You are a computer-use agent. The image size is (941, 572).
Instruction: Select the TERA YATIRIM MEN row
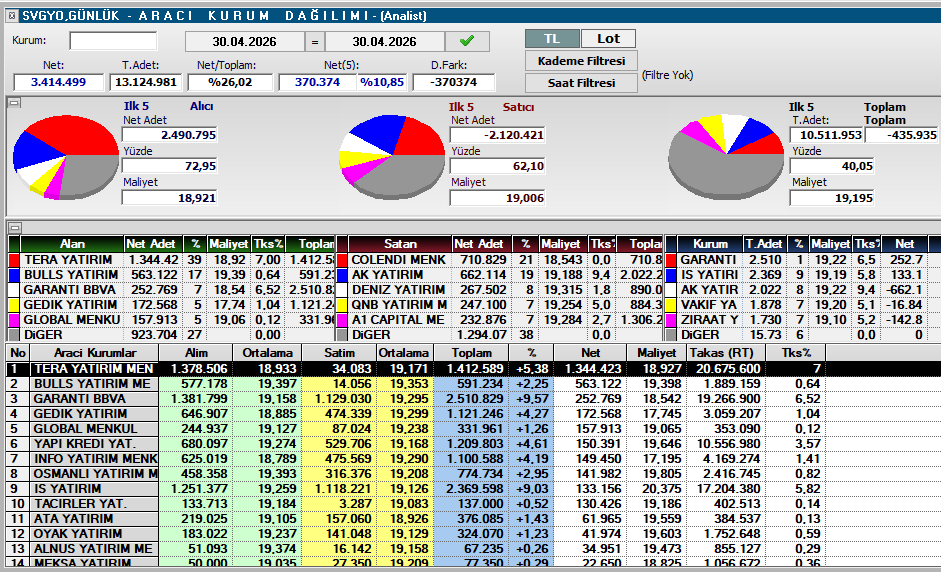(474, 369)
